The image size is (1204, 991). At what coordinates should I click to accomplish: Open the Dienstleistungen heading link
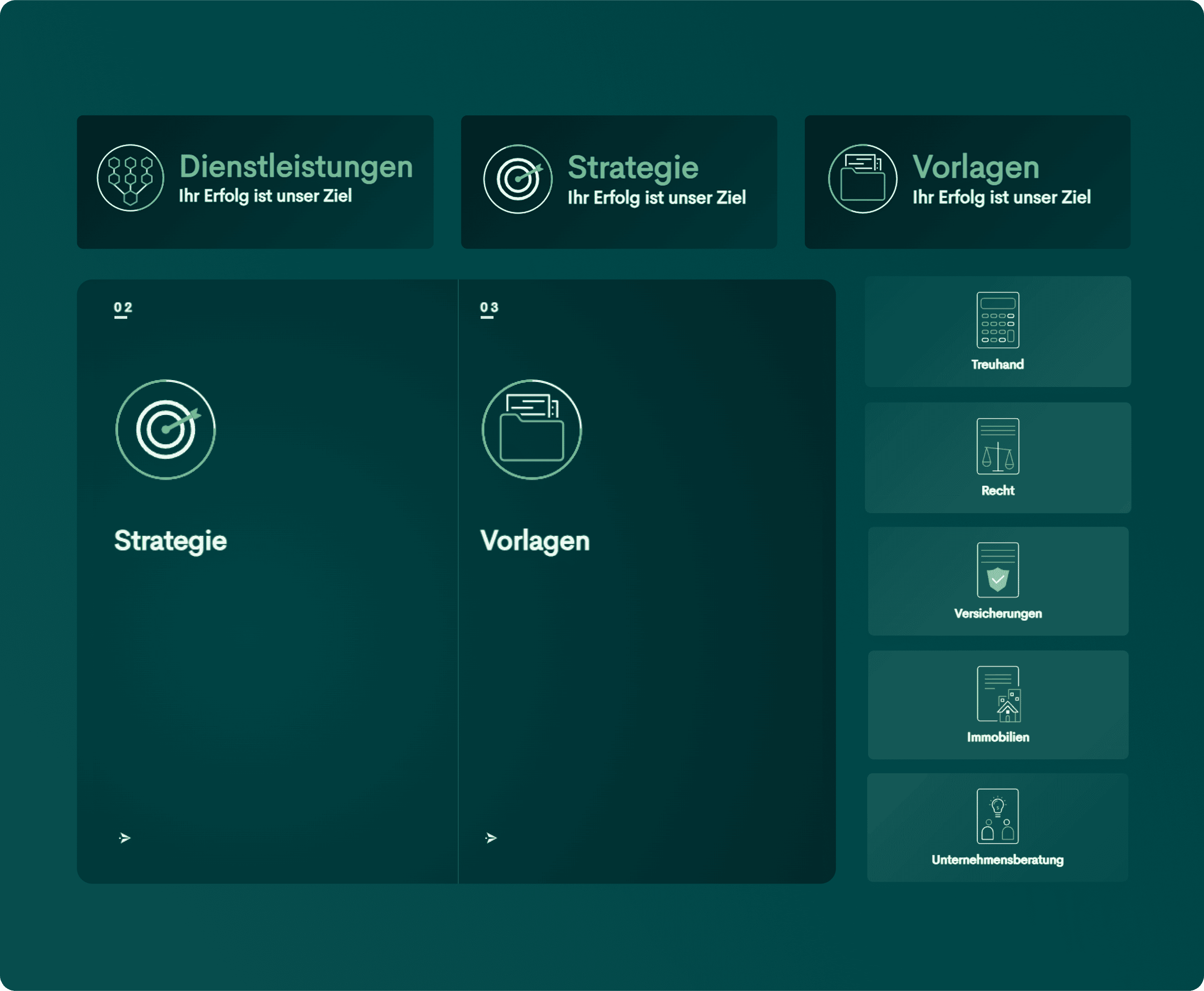(296, 167)
